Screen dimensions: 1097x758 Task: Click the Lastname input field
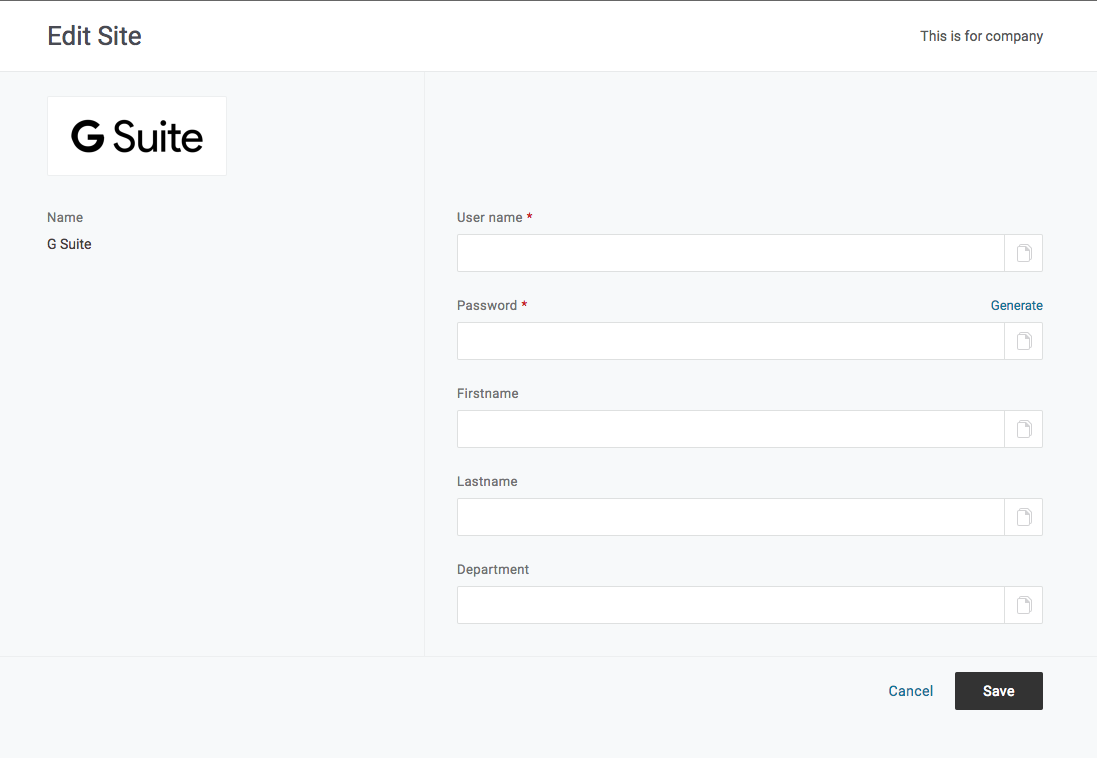pos(730,517)
